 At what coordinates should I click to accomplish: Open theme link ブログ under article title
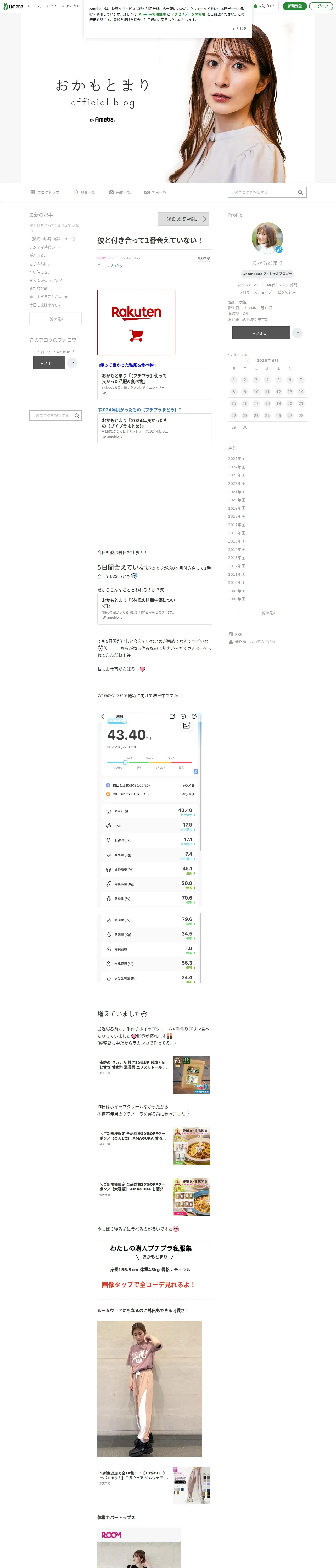pos(116,266)
